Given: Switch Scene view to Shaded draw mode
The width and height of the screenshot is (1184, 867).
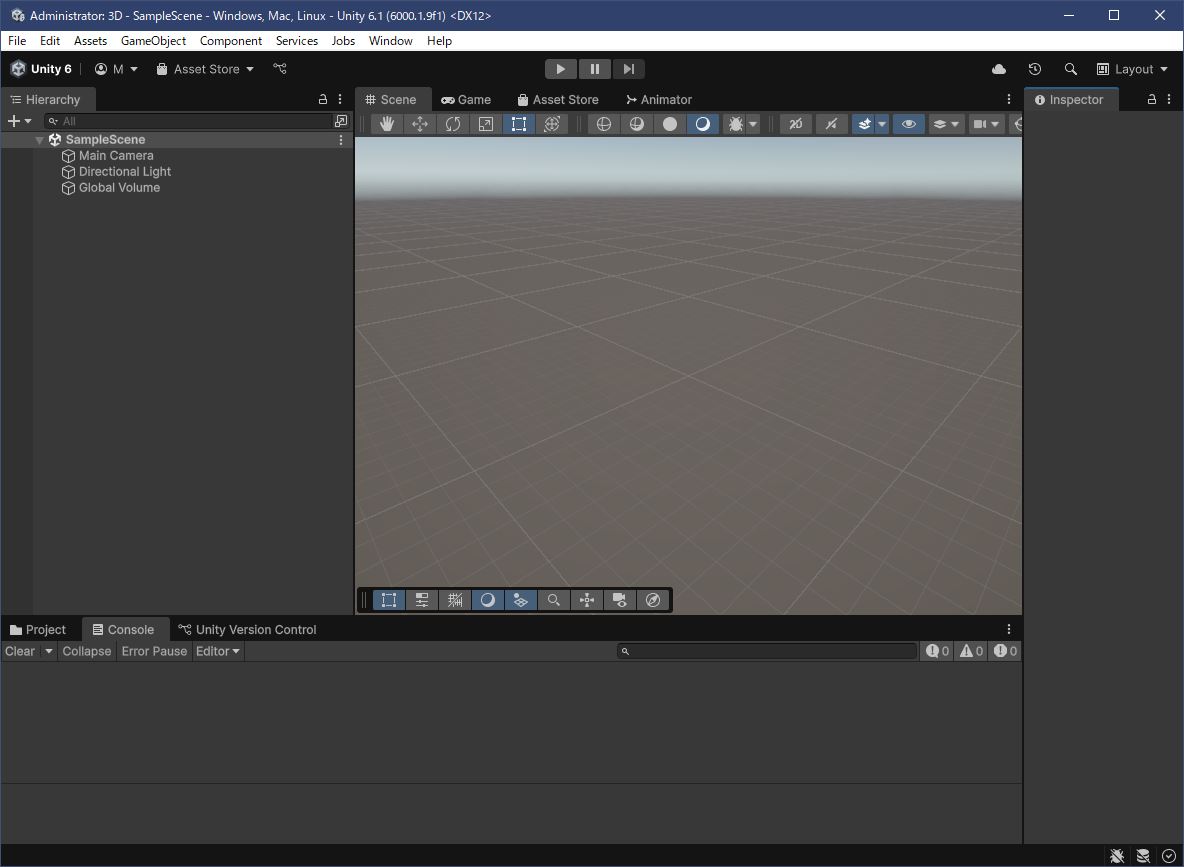Looking at the screenshot, I should tap(702, 124).
